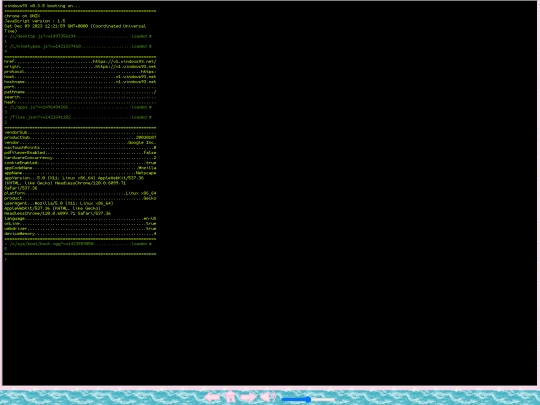Viewport: 540px width, 405px height.
Task: Select the 'JavaScript version : 1.5' line
Action: tap(34, 21)
